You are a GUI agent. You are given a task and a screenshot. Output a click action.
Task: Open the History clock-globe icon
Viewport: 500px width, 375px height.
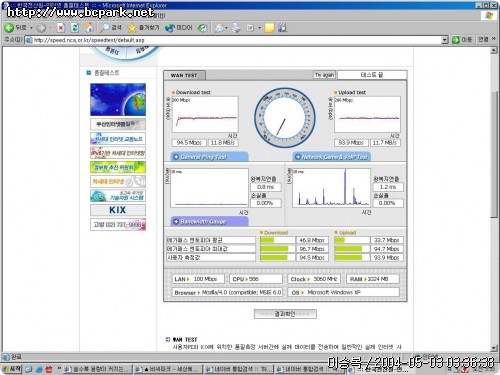[202, 28]
